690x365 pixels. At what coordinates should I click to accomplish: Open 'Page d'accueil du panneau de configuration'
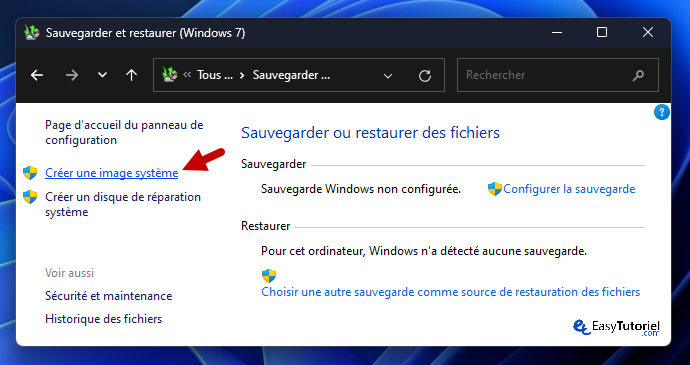coord(124,133)
